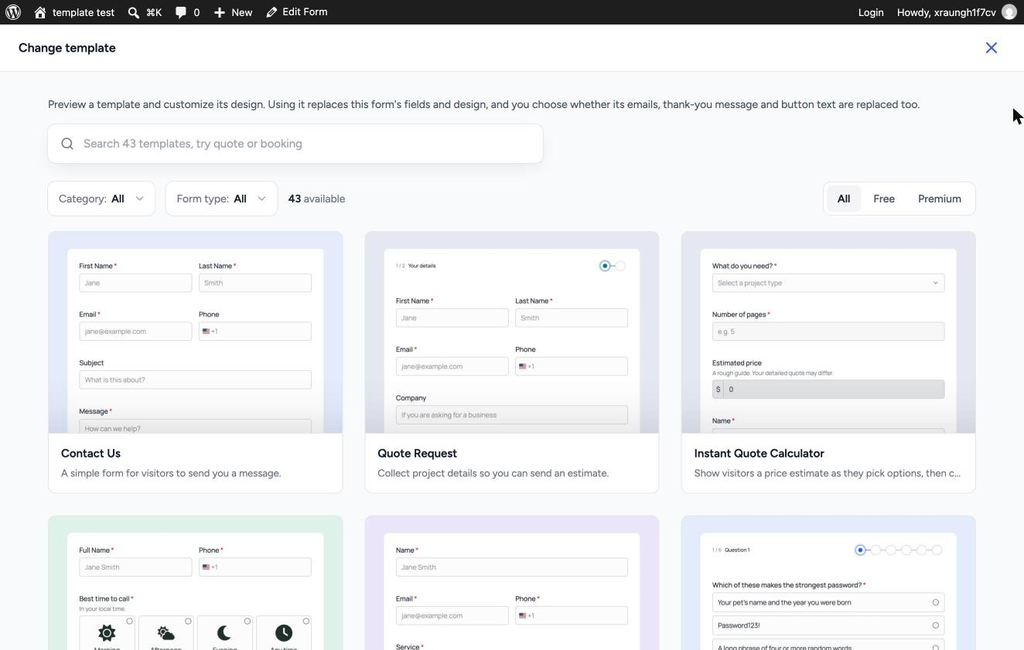Open the user avatar in admin bar
This screenshot has width=1024, height=650.
pos(1009,12)
